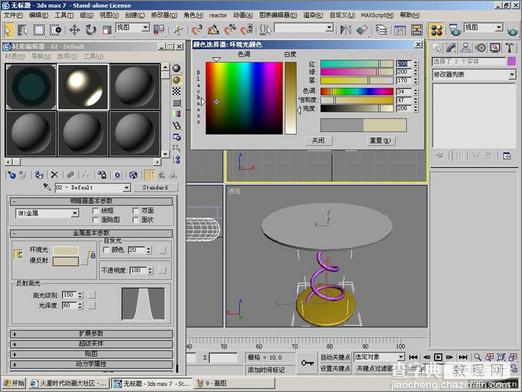
Task: Open the (M)金属 shader type dropdown
Action: click(x=47, y=213)
